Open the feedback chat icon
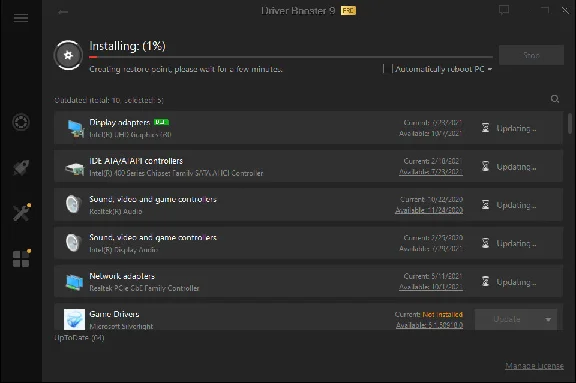The height and width of the screenshot is (383, 576). (x=504, y=10)
